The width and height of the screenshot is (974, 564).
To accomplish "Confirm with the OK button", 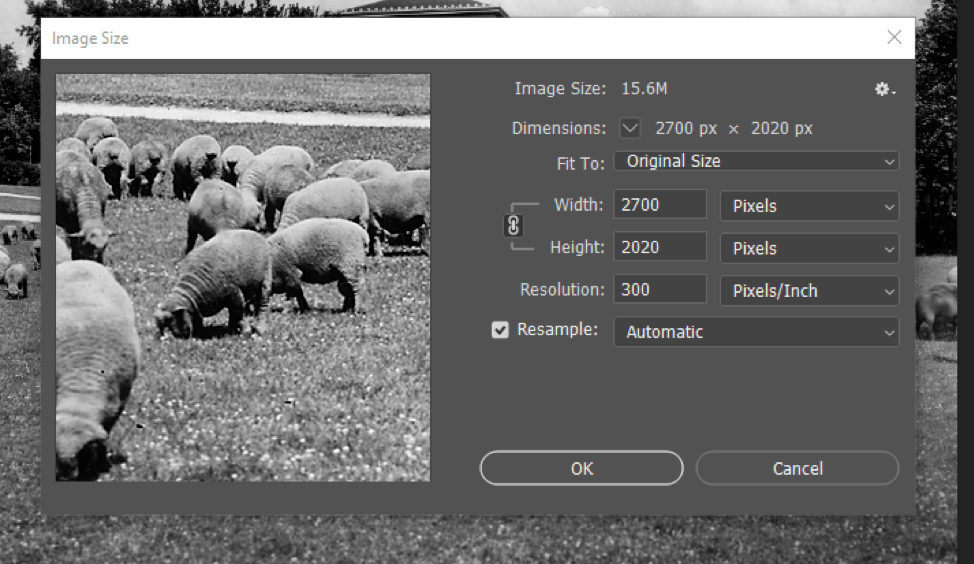I will (x=581, y=468).
